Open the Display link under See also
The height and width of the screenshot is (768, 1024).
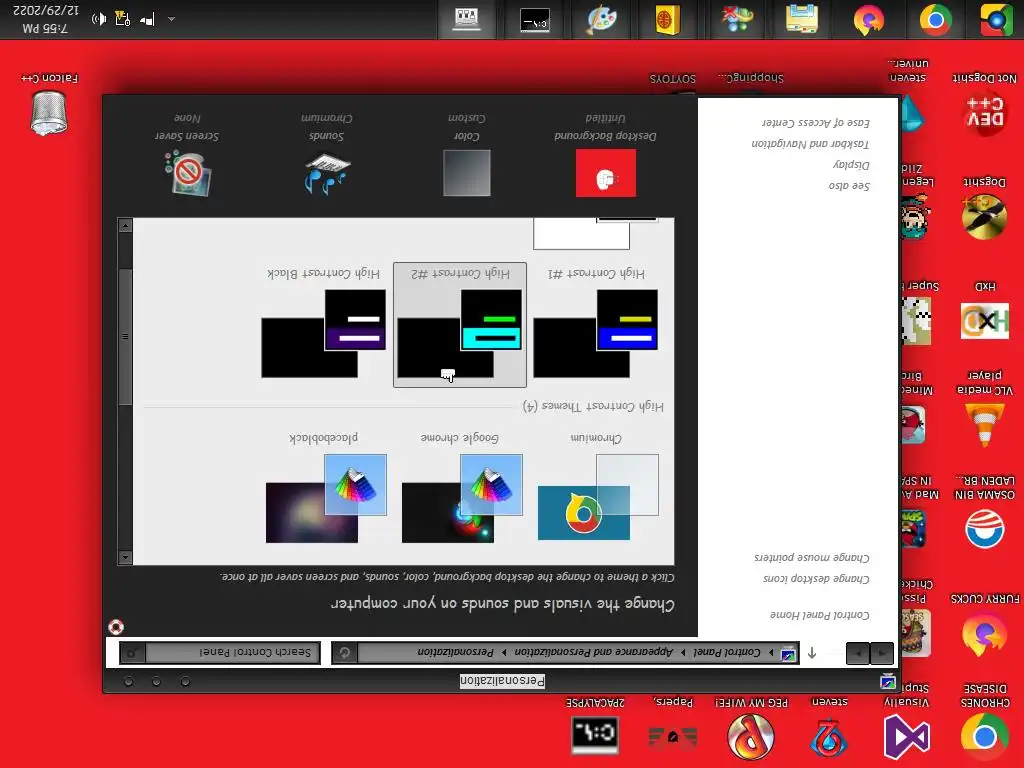pyautogui.click(x=851, y=165)
